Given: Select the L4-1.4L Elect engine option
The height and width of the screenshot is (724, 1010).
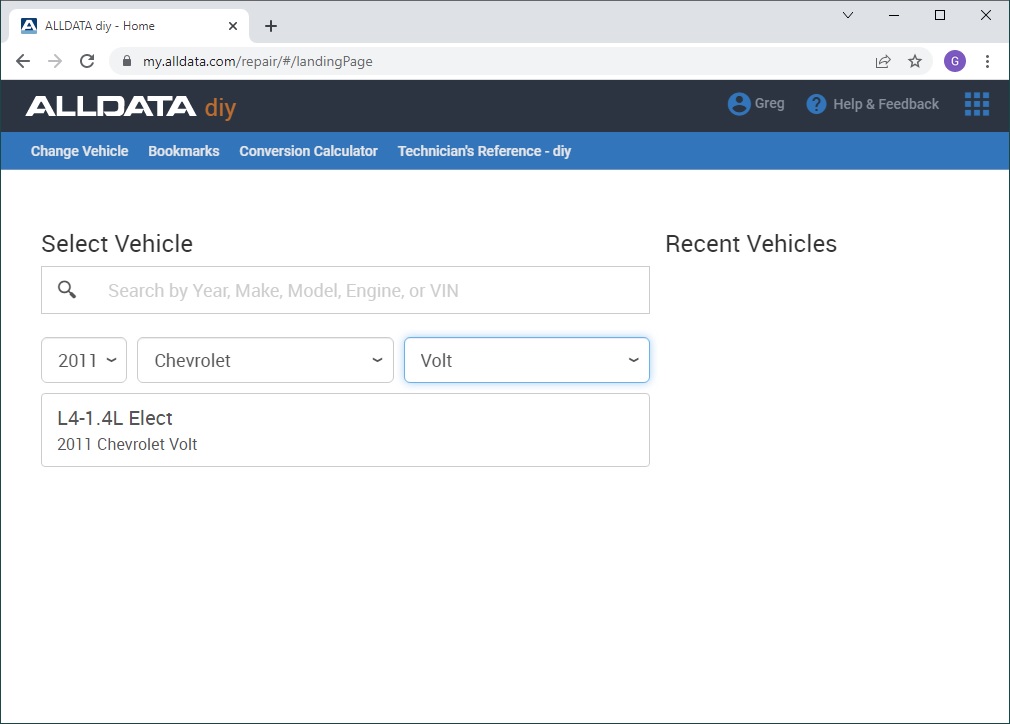Looking at the screenshot, I should tap(345, 430).
